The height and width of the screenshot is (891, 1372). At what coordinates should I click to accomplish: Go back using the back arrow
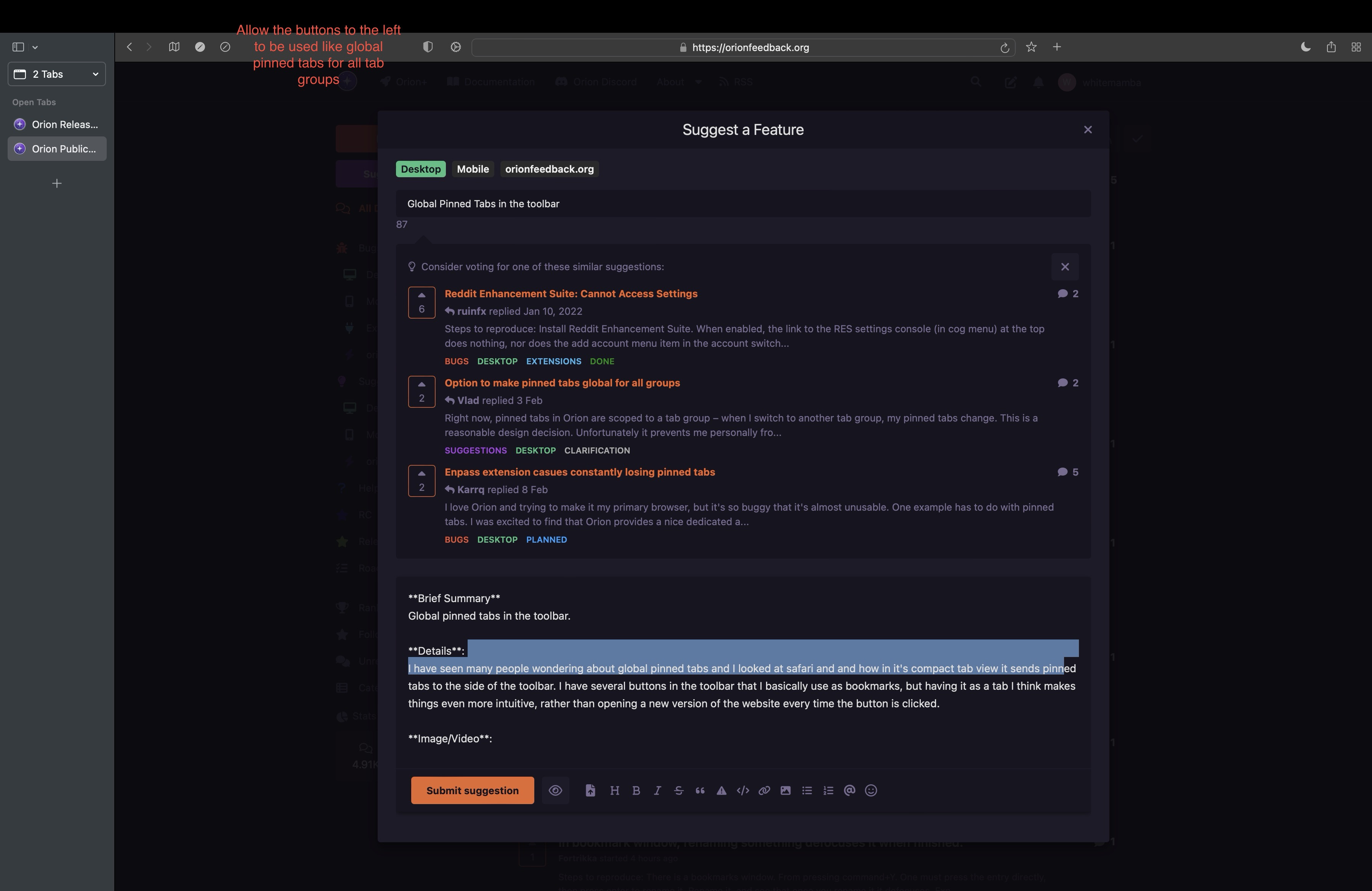tap(130, 47)
